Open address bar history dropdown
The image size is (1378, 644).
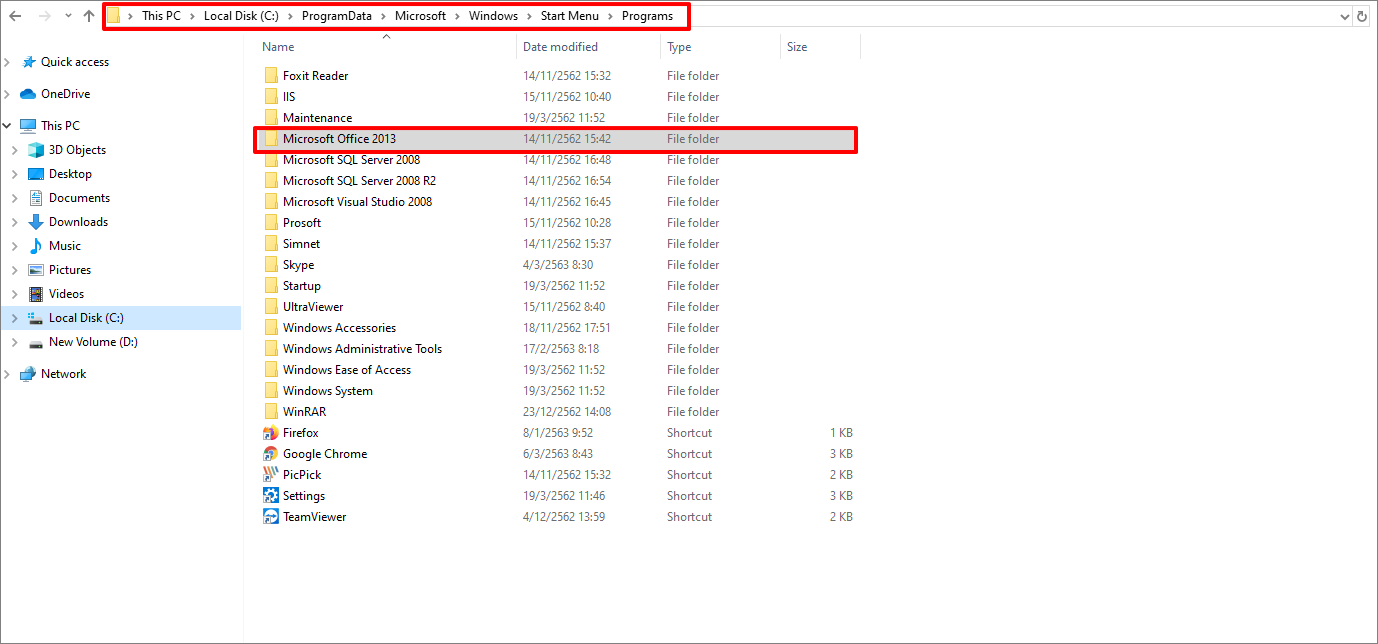pyautogui.click(x=1345, y=16)
